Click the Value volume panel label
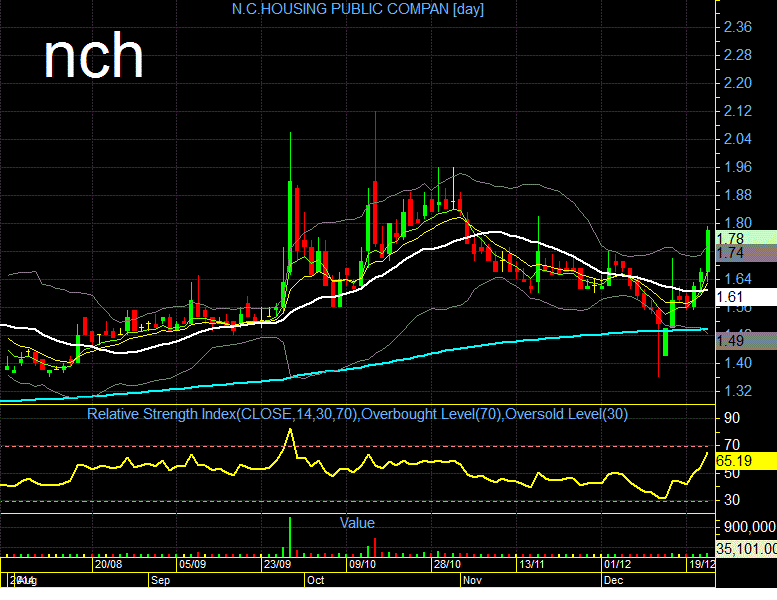 [x=357, y=523]
